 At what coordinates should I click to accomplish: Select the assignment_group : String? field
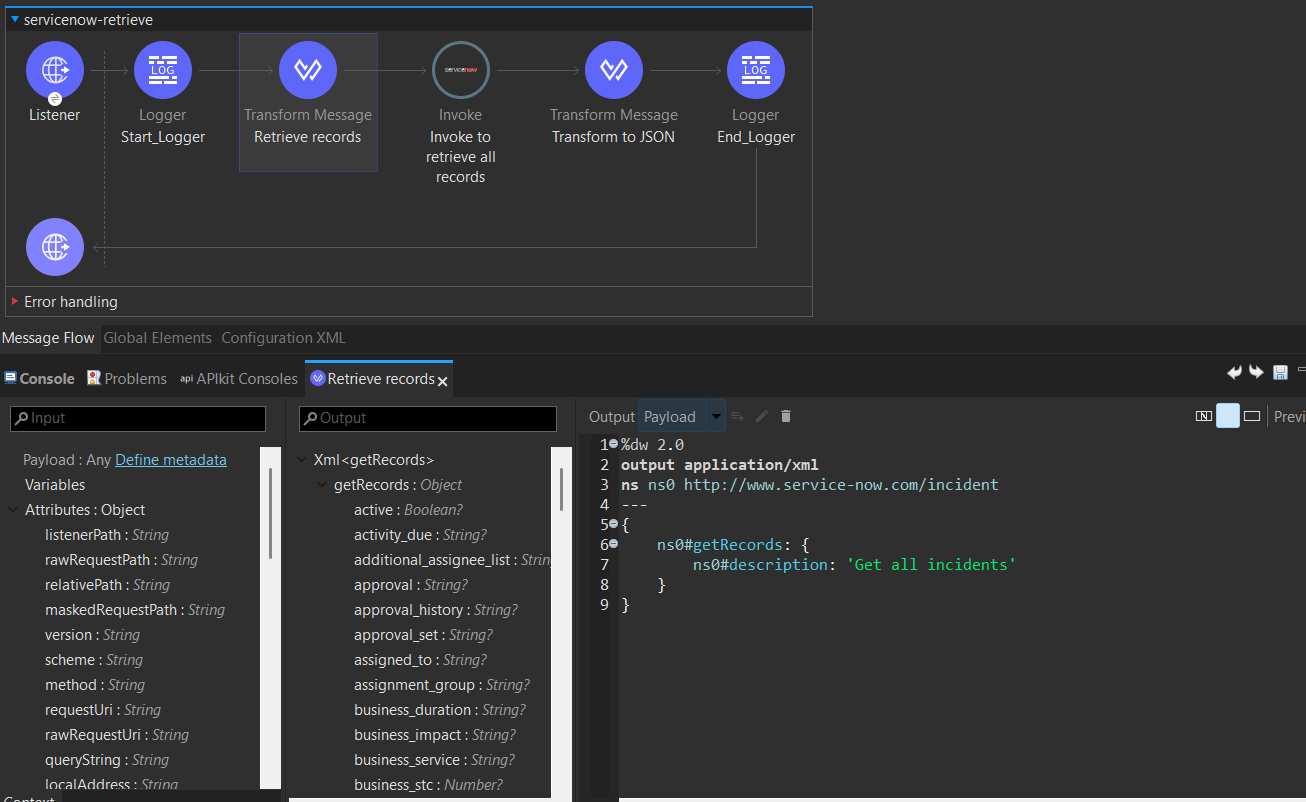click(x=442, y=685)
